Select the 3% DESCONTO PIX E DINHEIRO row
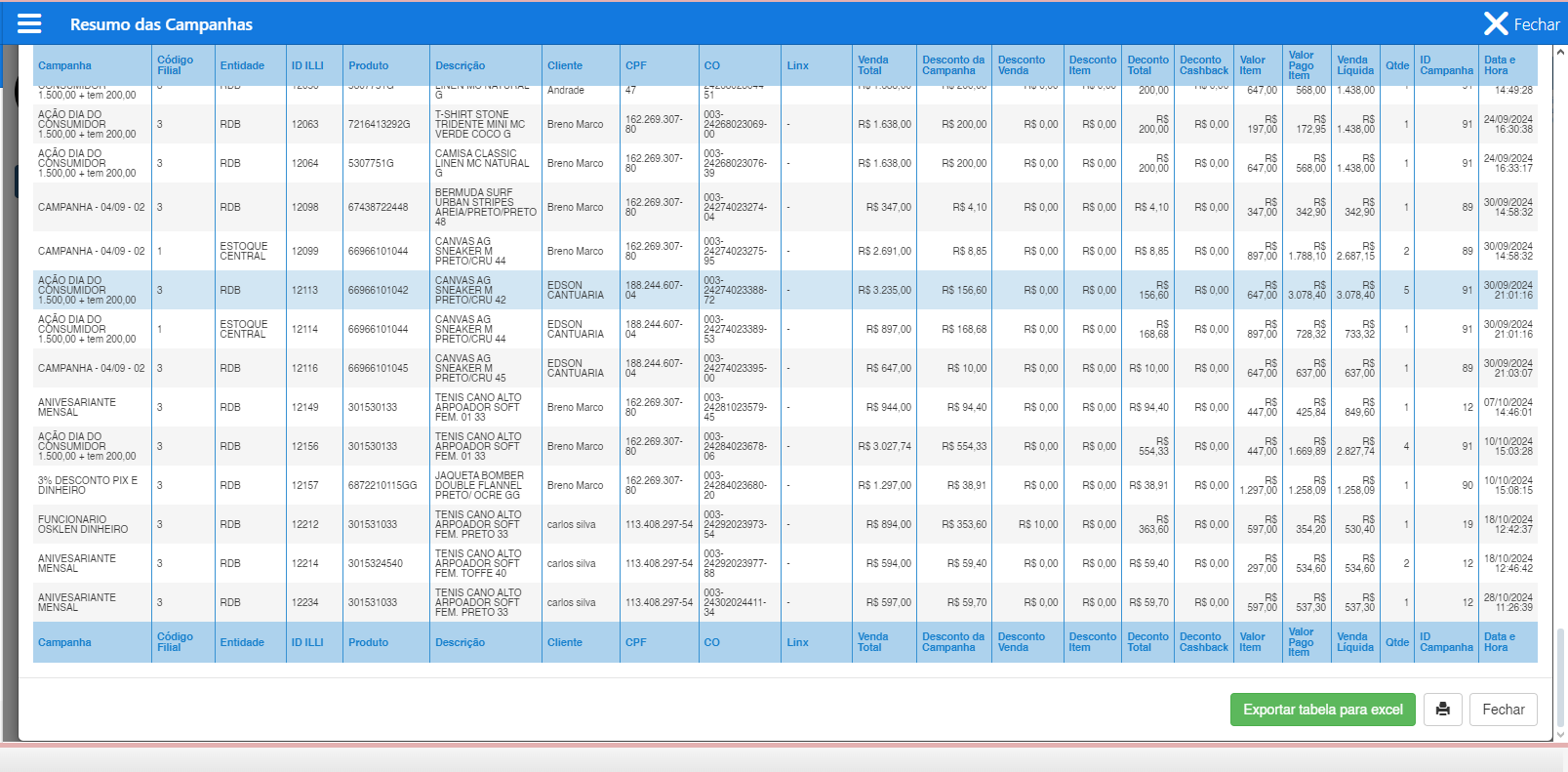 point(88,485)
